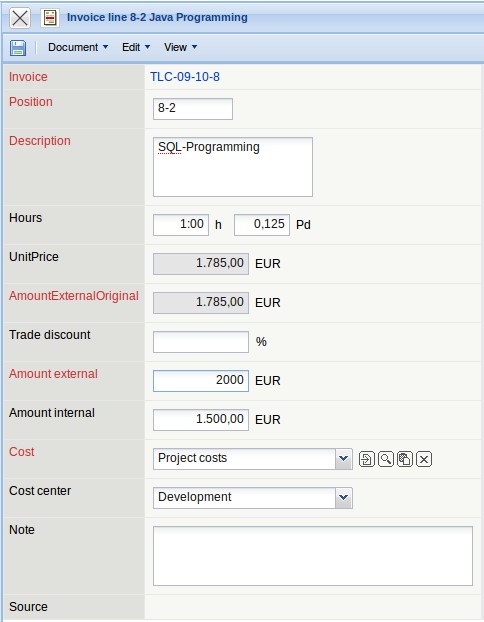Open the Edit menu

(x=136, y=47)
